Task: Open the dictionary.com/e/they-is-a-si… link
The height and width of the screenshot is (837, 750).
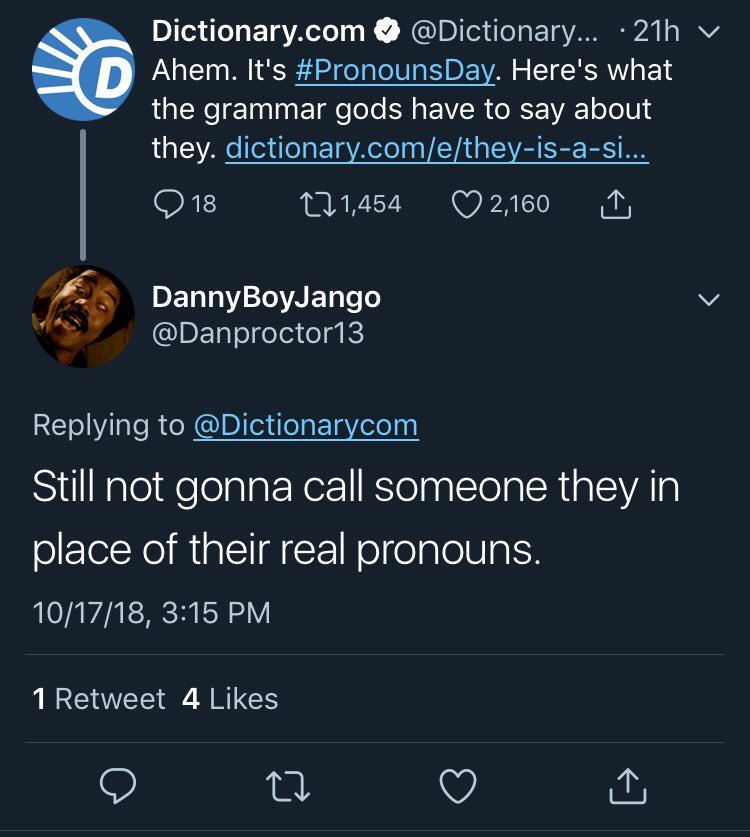Action: tap(438, 148)
